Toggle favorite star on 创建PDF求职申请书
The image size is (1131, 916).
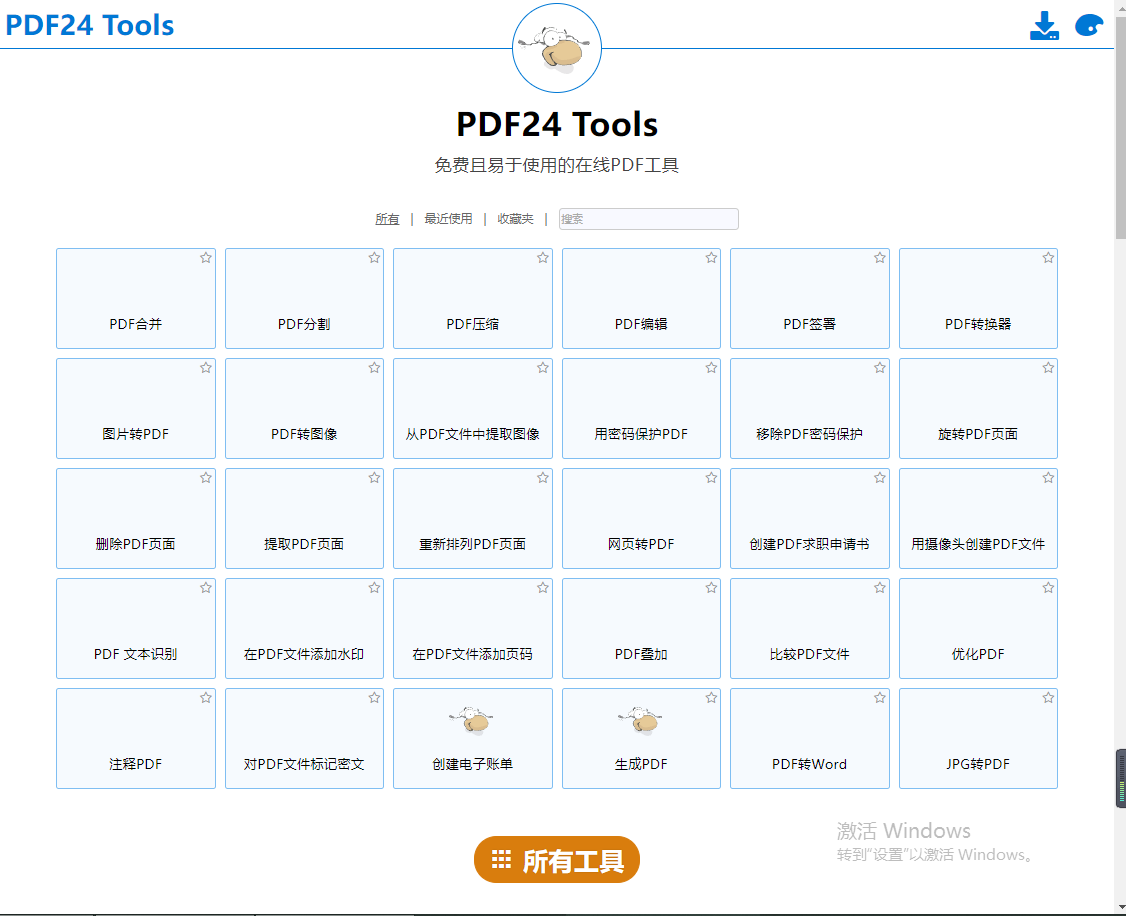pos(880,477)
